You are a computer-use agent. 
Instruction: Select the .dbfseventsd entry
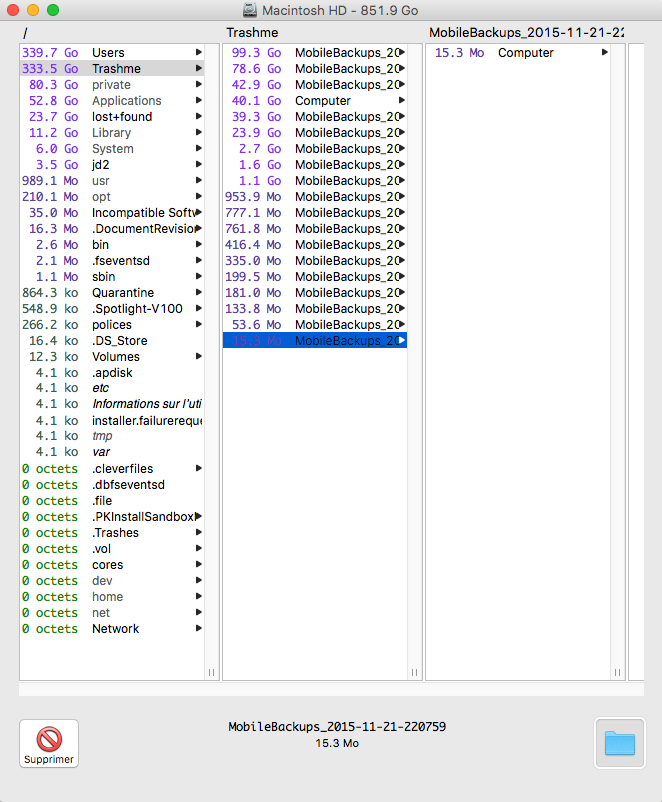112,484
